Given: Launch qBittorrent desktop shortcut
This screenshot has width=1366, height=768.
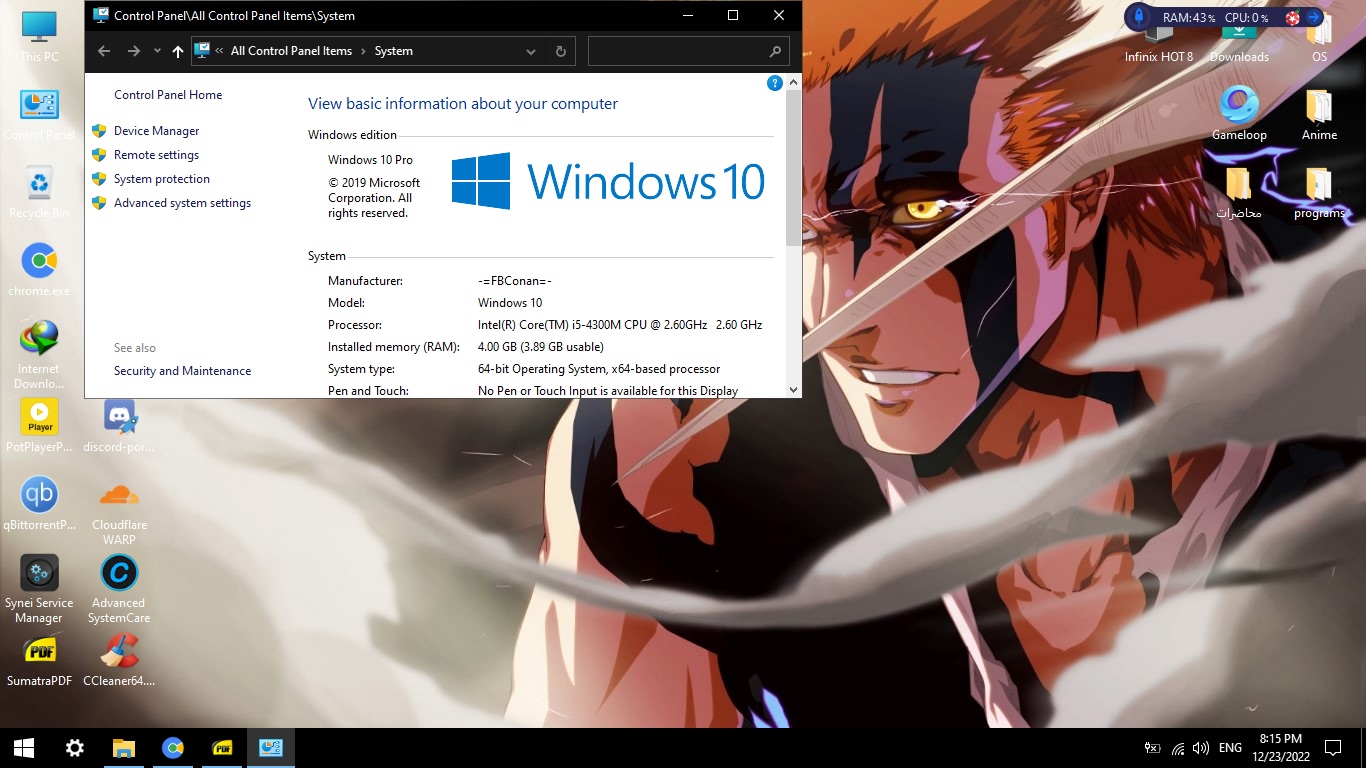Looking at the screenshot, I should click(x=39, y=503).
